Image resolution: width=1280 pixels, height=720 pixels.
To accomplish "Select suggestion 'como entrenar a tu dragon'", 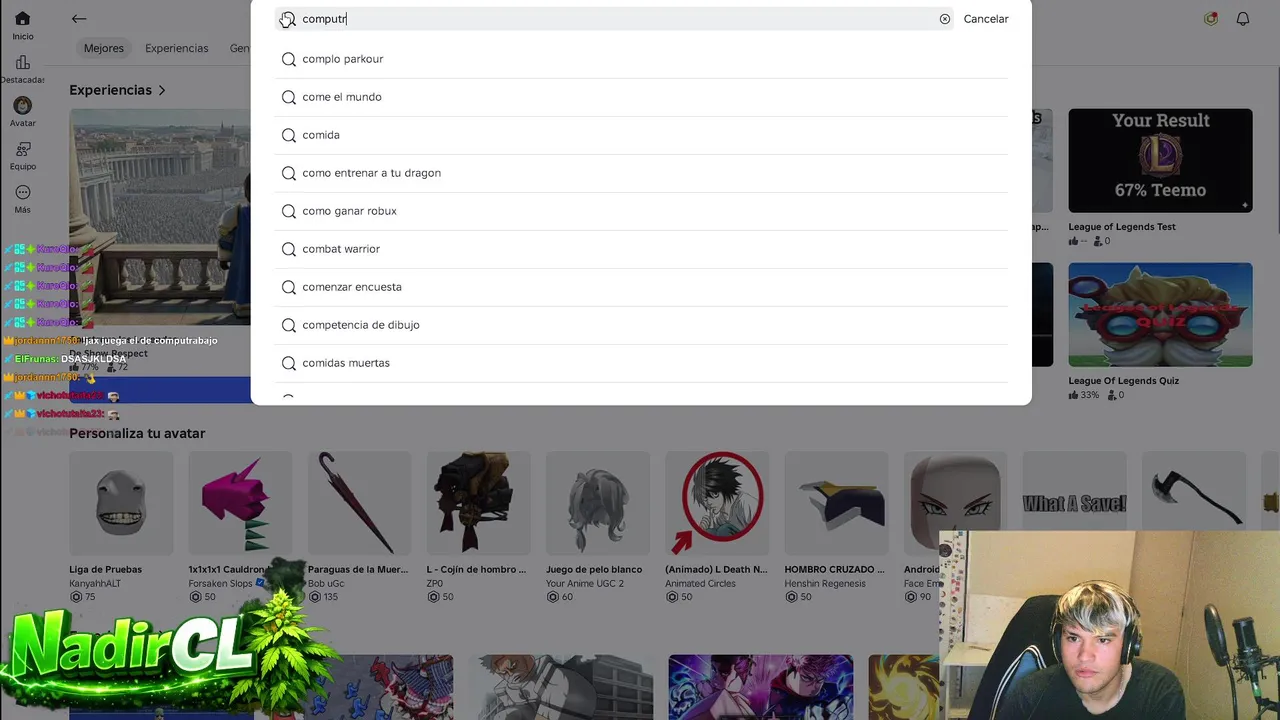I will coord(641,173).
